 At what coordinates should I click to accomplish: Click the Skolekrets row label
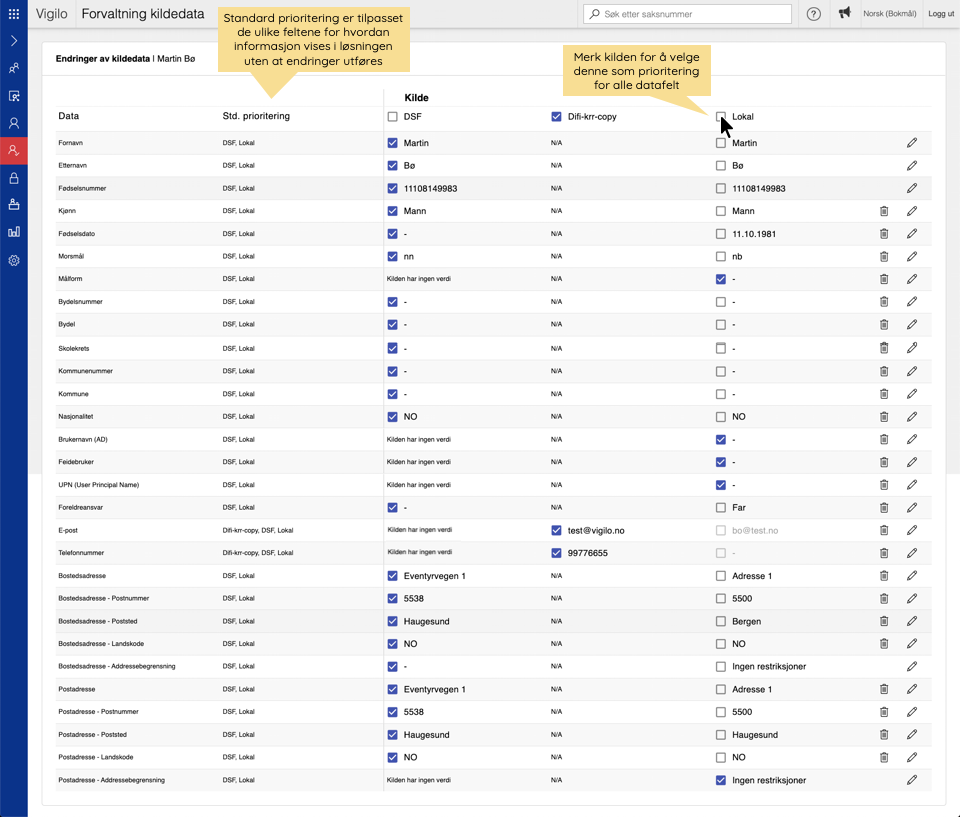click(x=73, y=348)
